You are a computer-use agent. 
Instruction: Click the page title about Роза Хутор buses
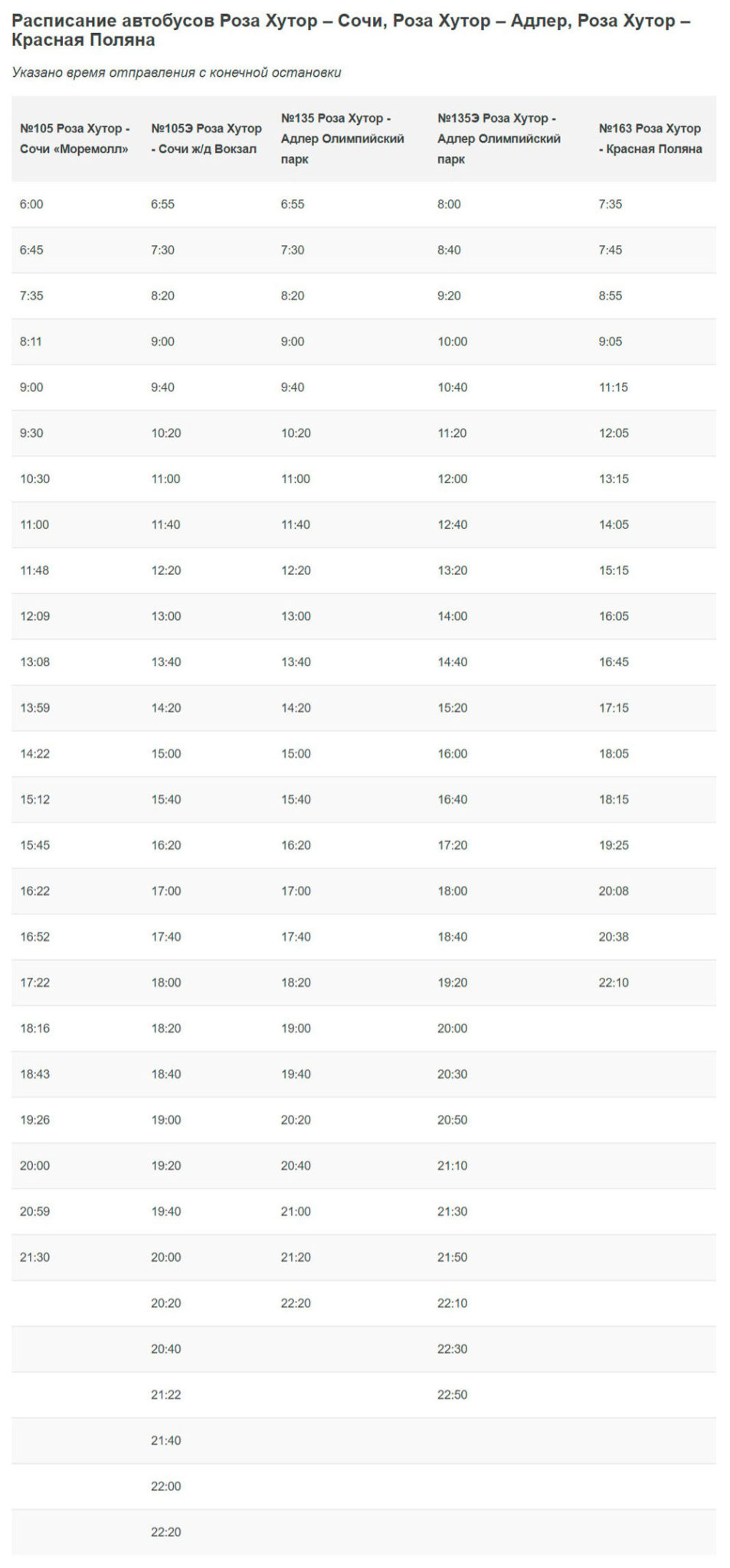[351, 31]
